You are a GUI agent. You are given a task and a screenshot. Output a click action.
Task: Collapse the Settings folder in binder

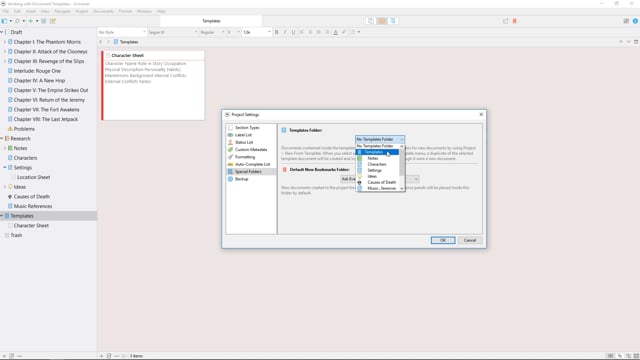click(x=5, y=167)
